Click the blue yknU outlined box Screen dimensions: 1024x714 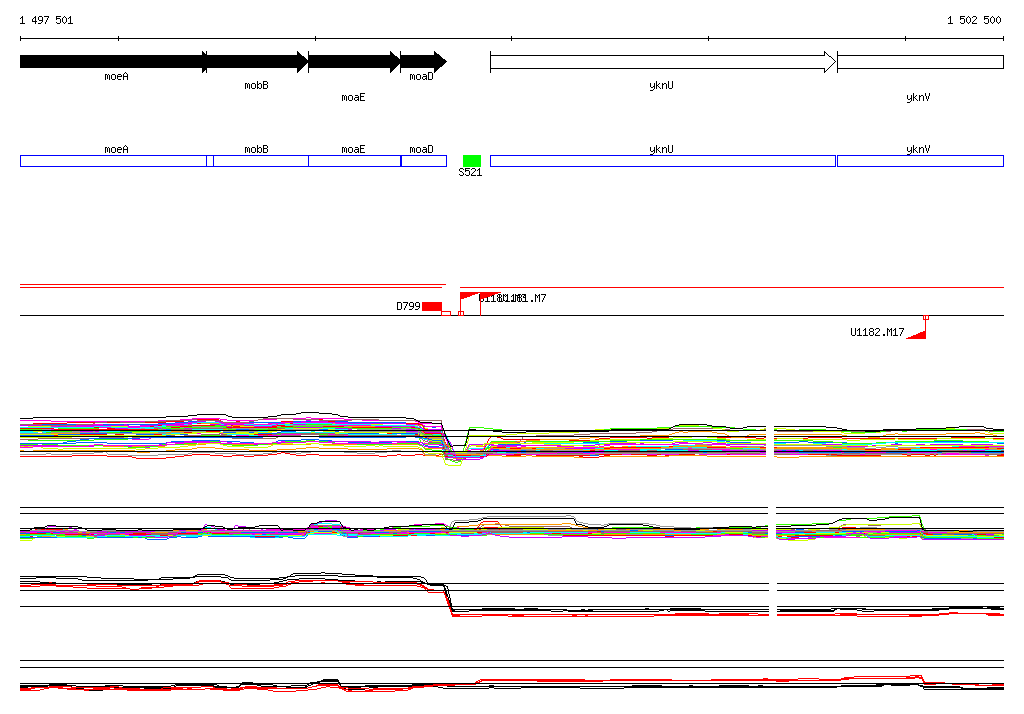coord(663,161)
